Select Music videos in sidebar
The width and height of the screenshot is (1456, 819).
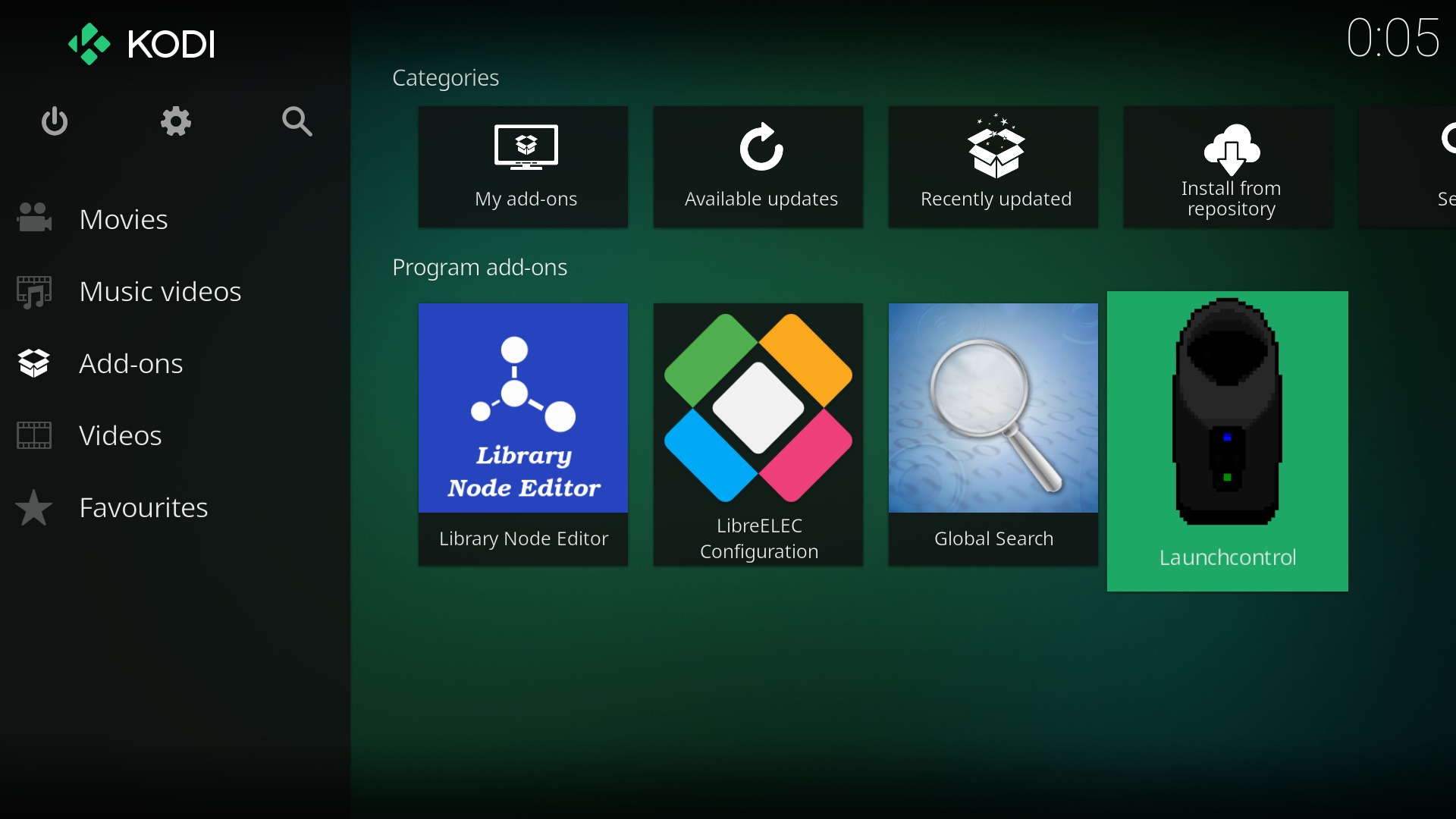(160, 292)
